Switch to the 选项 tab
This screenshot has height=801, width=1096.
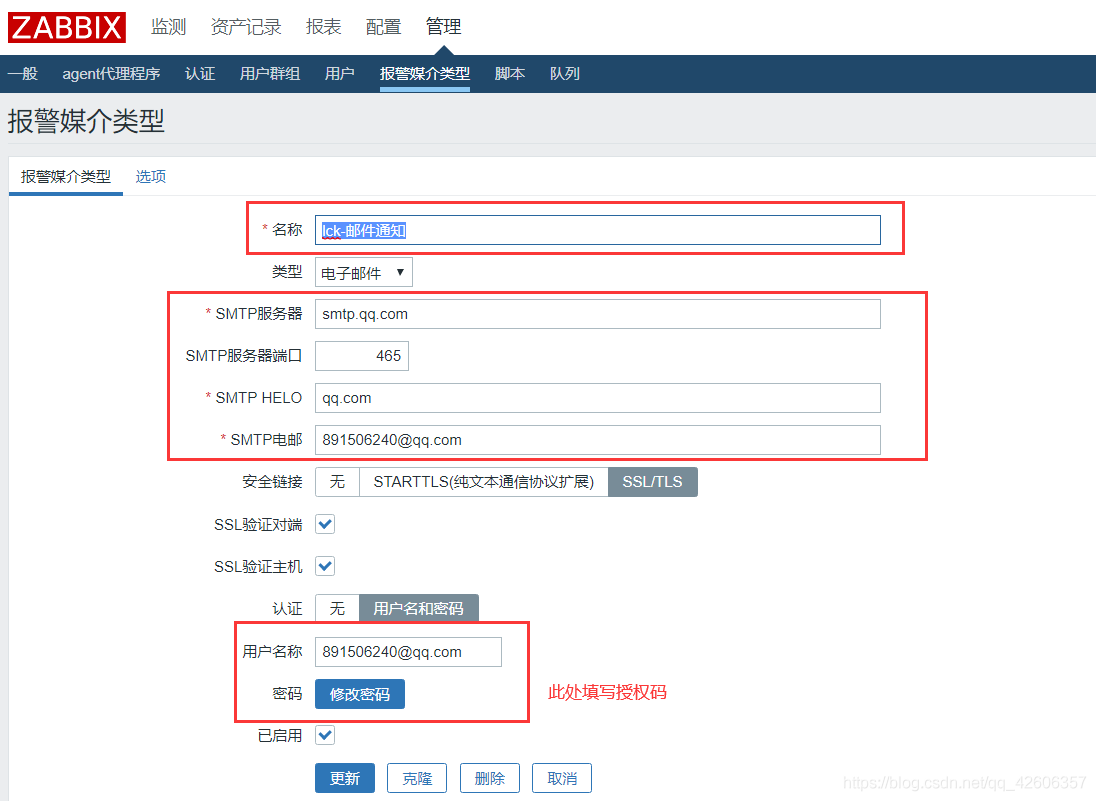point(151,176)
